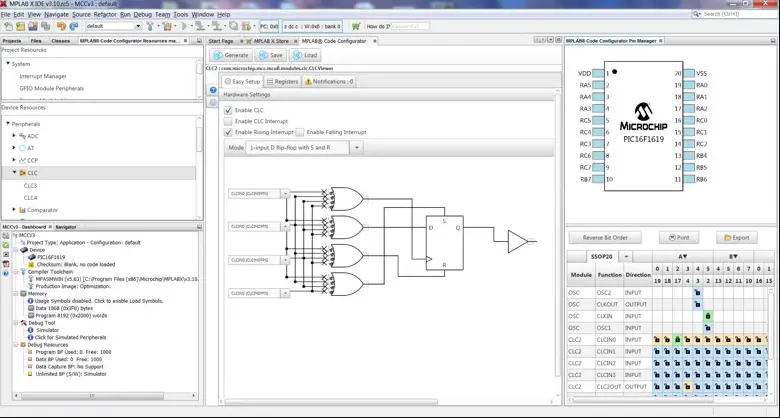
Task: Expand the Comparator peripheral node
Action: [14, 209]
